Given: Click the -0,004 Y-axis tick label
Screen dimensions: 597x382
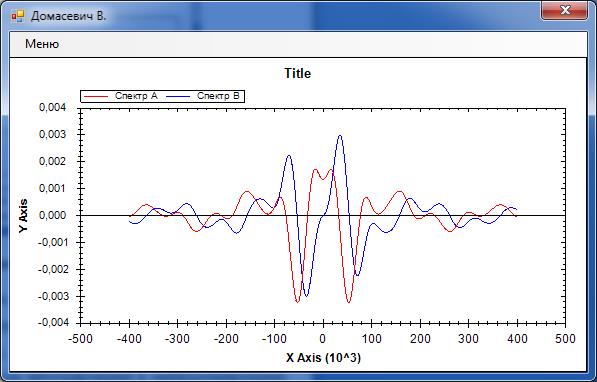Looking at the screenshot, I should (53, 323).
